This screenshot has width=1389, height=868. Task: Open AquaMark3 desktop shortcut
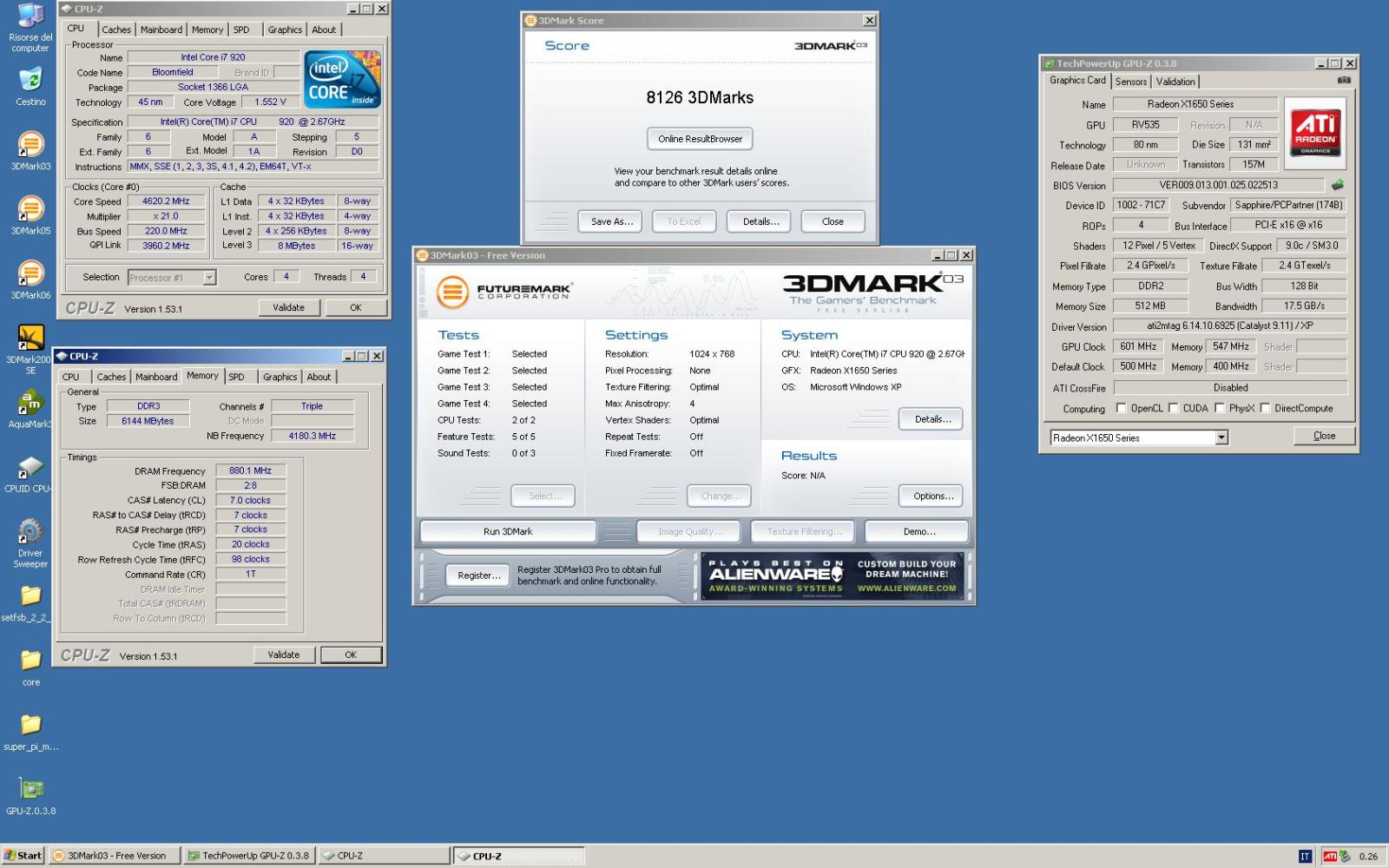30,410
